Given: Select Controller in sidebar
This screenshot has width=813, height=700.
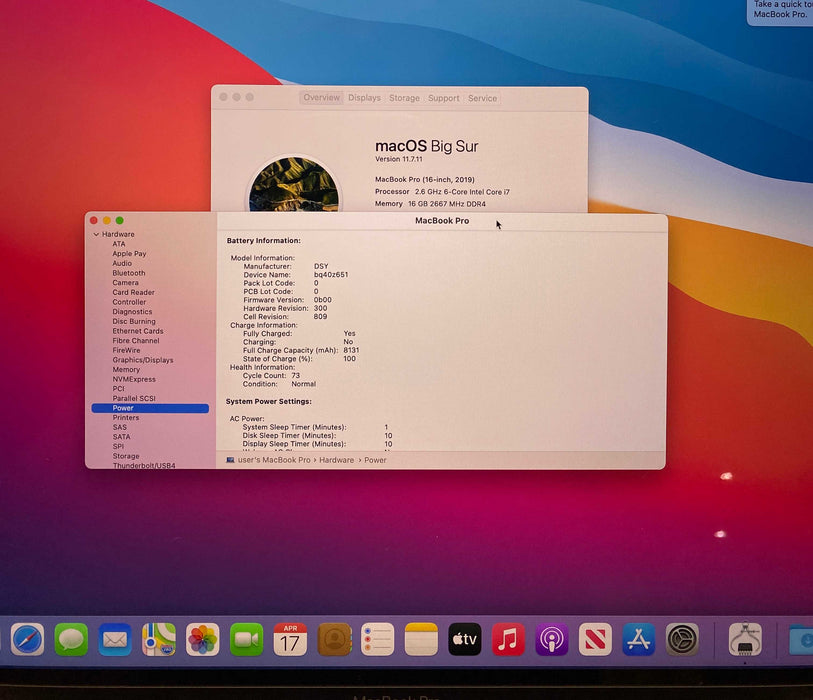Looking at the screenshot, I should [129, 302].
